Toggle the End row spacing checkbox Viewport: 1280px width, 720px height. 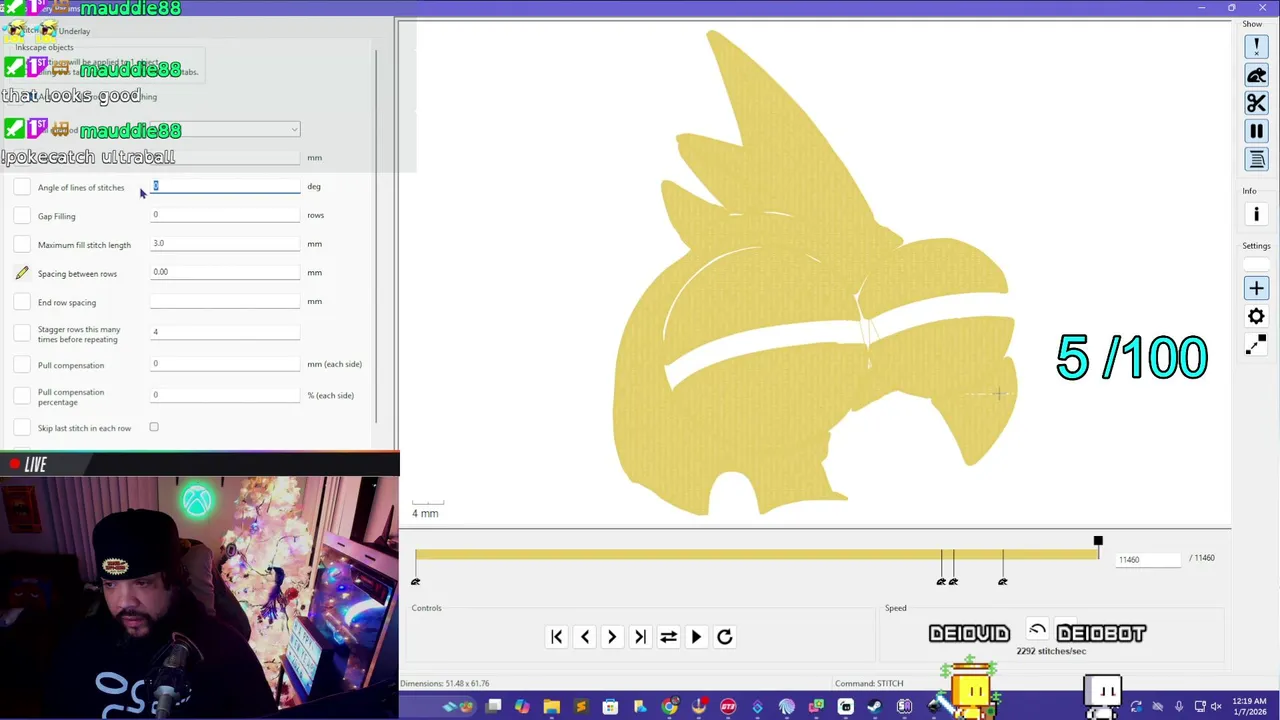[x=22, y=302]
